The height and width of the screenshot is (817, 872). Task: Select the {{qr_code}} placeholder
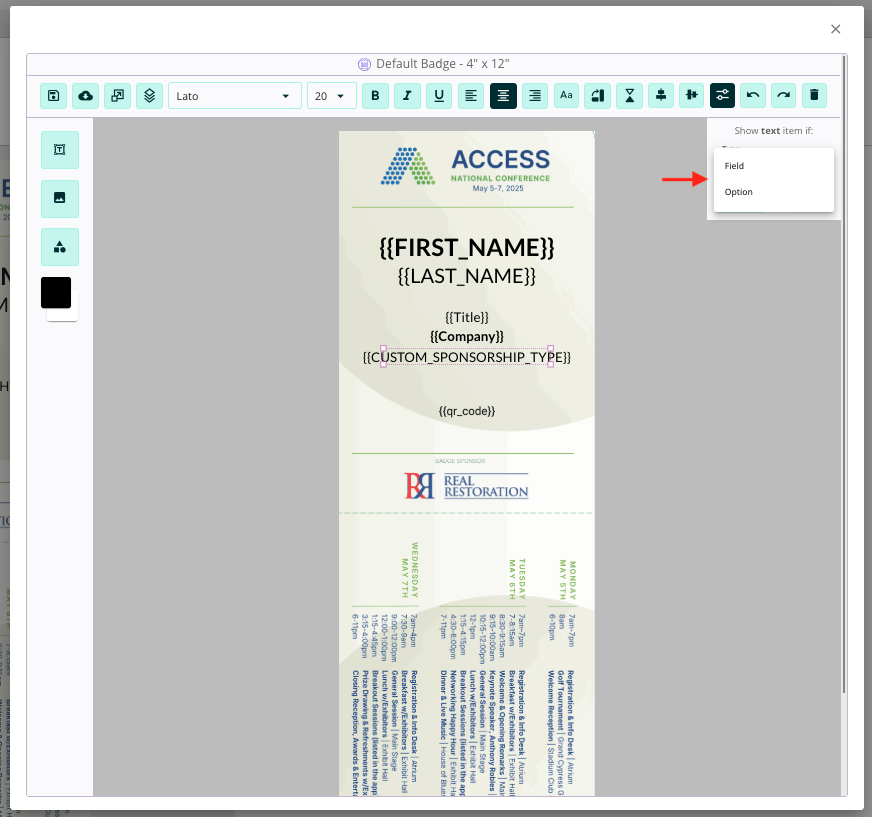(467, 411)
